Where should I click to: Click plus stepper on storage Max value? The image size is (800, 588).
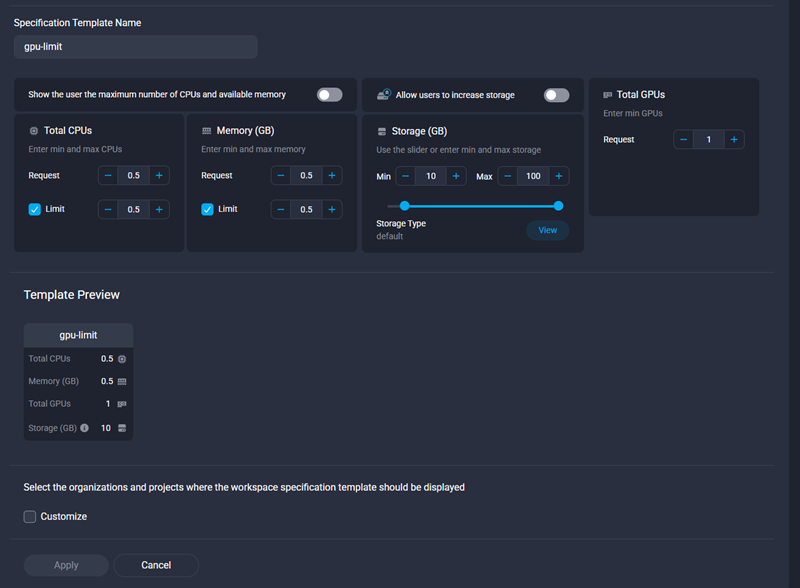click(559, 175)
